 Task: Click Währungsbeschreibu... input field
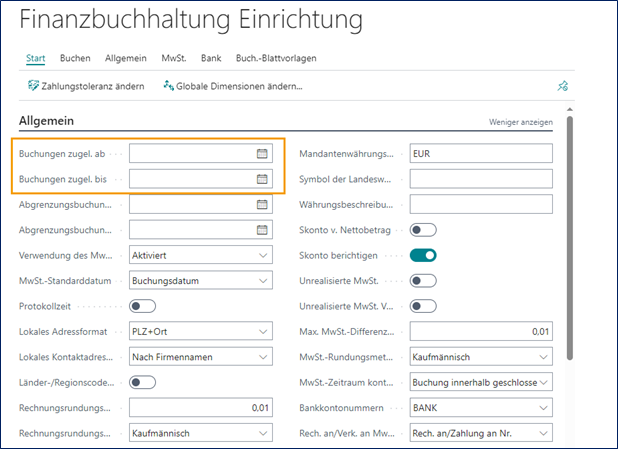481,205
